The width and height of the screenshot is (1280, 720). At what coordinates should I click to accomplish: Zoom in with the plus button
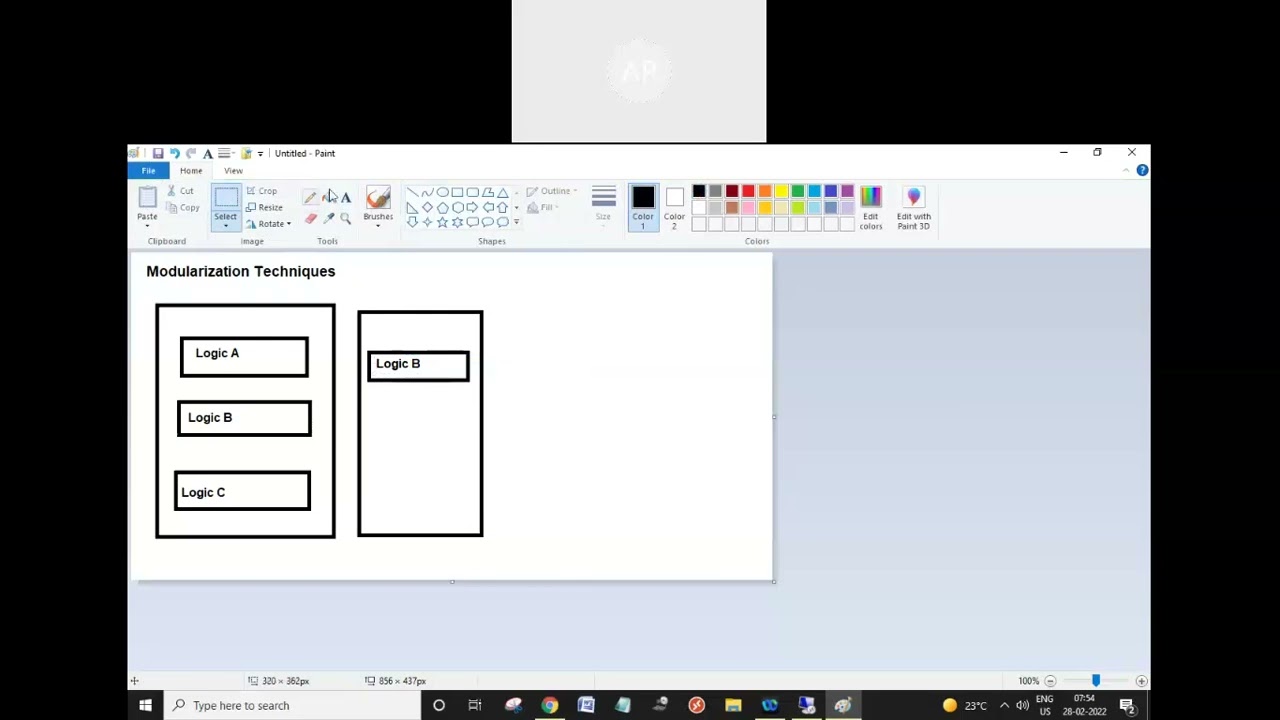(x=1141, y=681)
